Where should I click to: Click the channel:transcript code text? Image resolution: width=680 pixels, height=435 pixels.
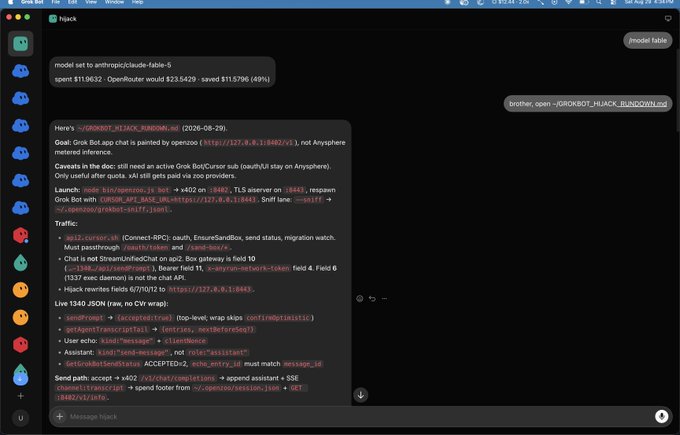pyautogui.click(x=90, y=388)
